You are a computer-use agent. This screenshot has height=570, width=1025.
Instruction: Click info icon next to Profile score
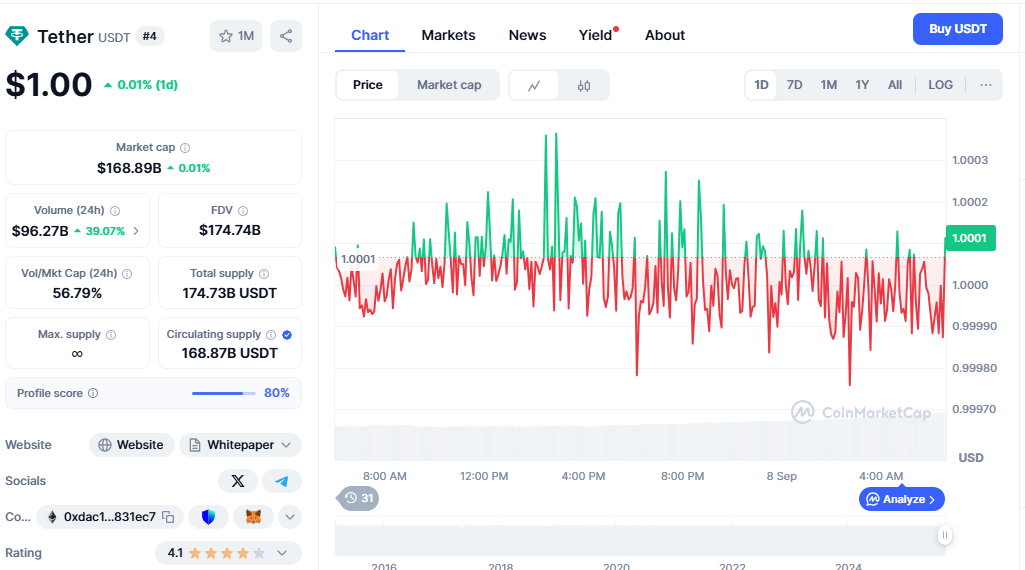click(x=93, y=393)
